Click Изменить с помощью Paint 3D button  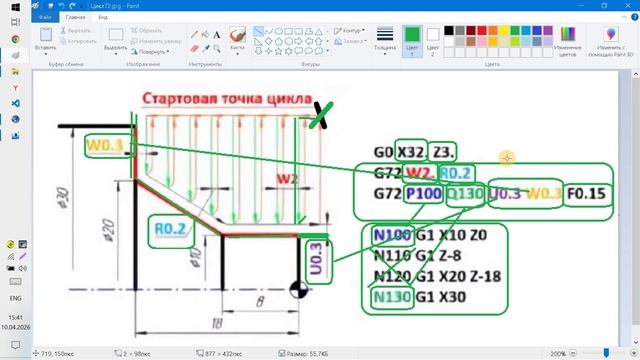611,41
